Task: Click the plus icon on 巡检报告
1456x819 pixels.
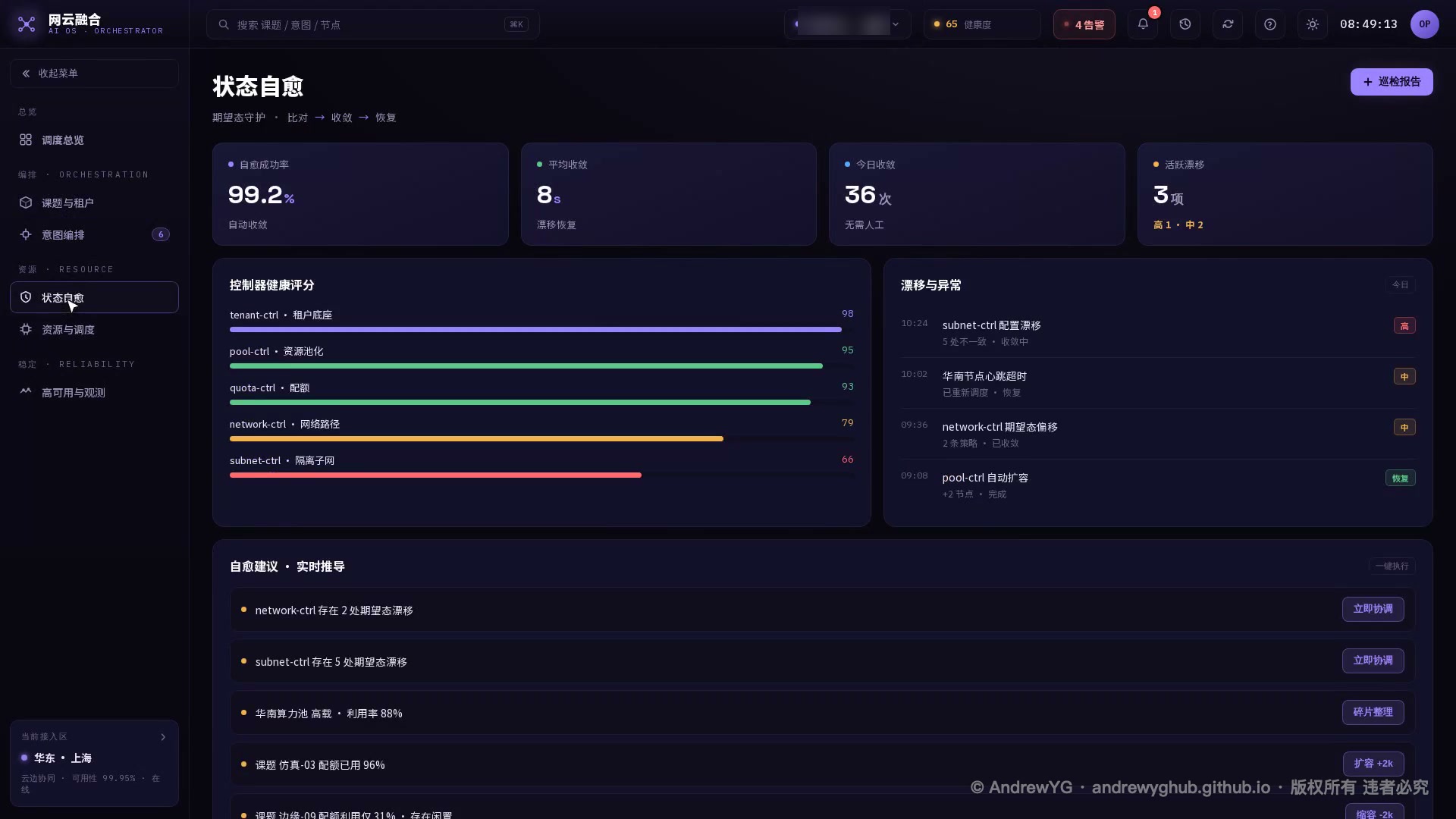Action: point(1368,82)
